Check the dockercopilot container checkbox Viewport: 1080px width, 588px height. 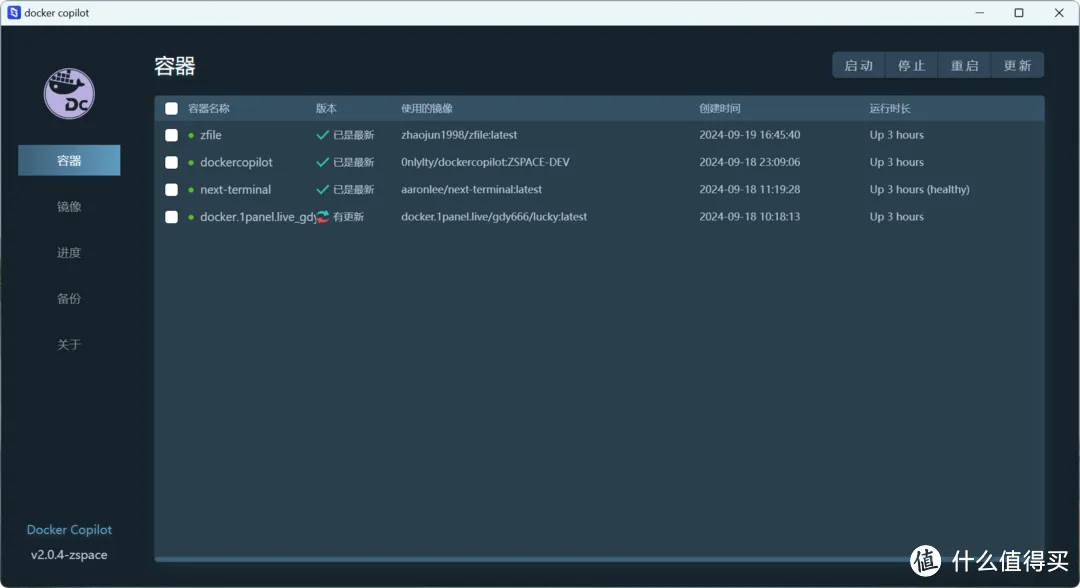[172, 162]
